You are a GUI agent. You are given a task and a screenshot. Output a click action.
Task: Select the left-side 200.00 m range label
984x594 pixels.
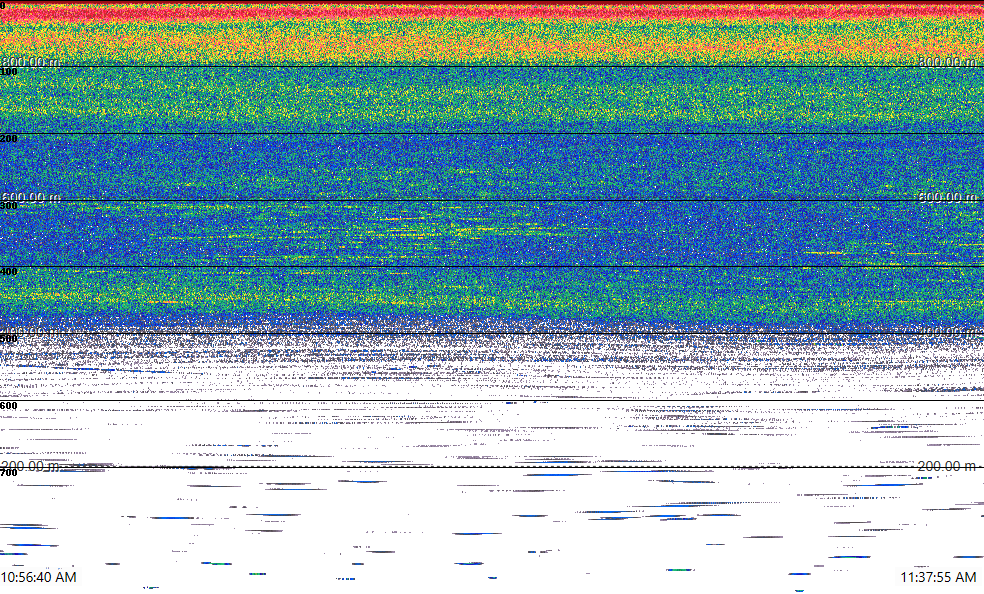31,466
